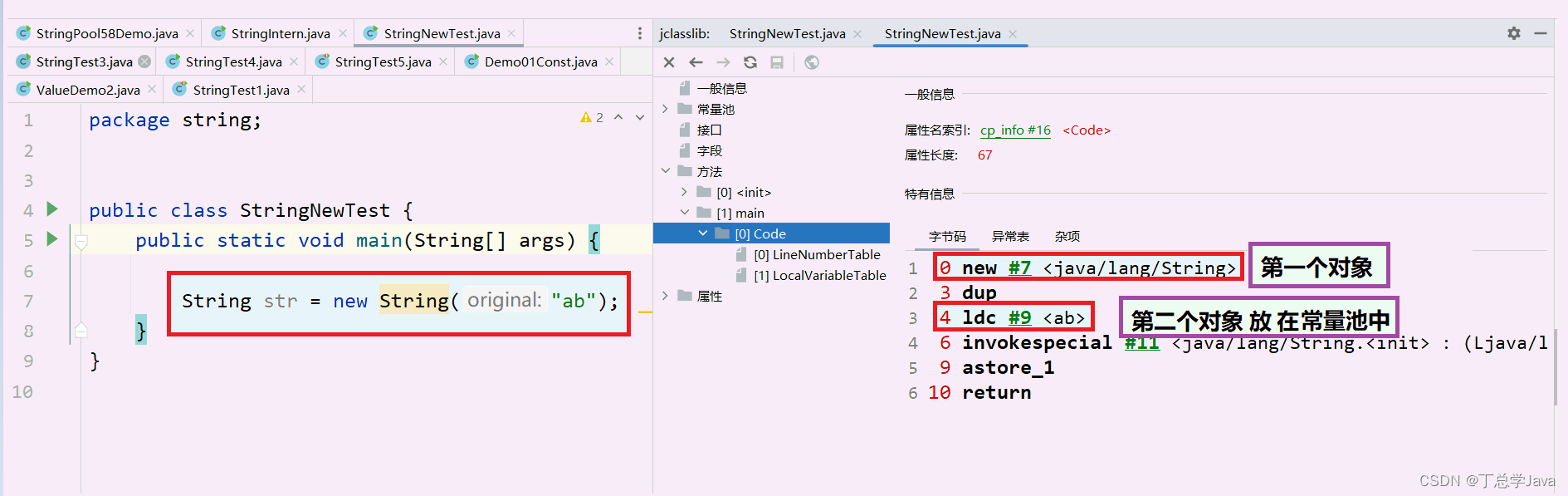Select the 字段 tree node
1568x496 pixels.
[x=710, y=150]
